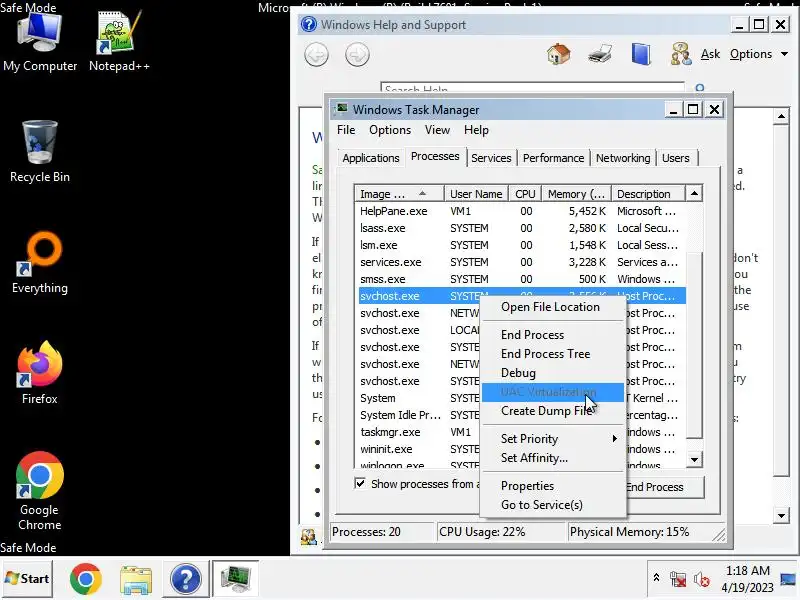Click the Start button
This screenshot has width=800, height=600.
point(27,579)
